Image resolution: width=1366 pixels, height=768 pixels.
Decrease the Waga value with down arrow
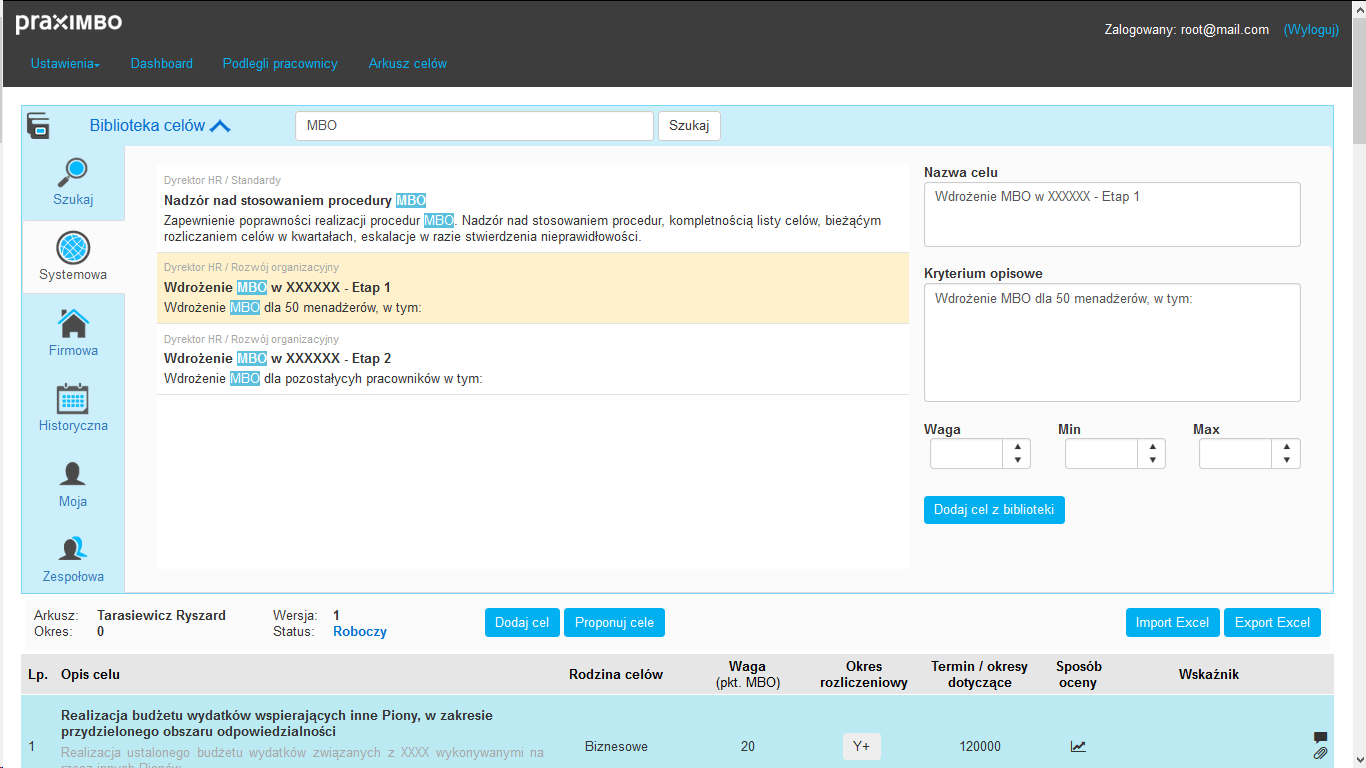1017,461
